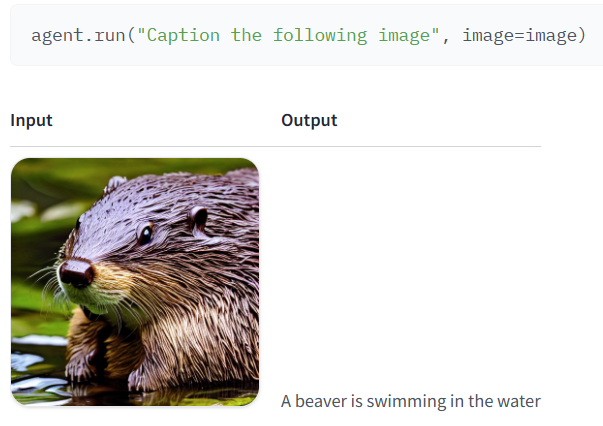
Task: Click the beaver's eye in the image
Action: pyautogui.click(x=146, y=234)
